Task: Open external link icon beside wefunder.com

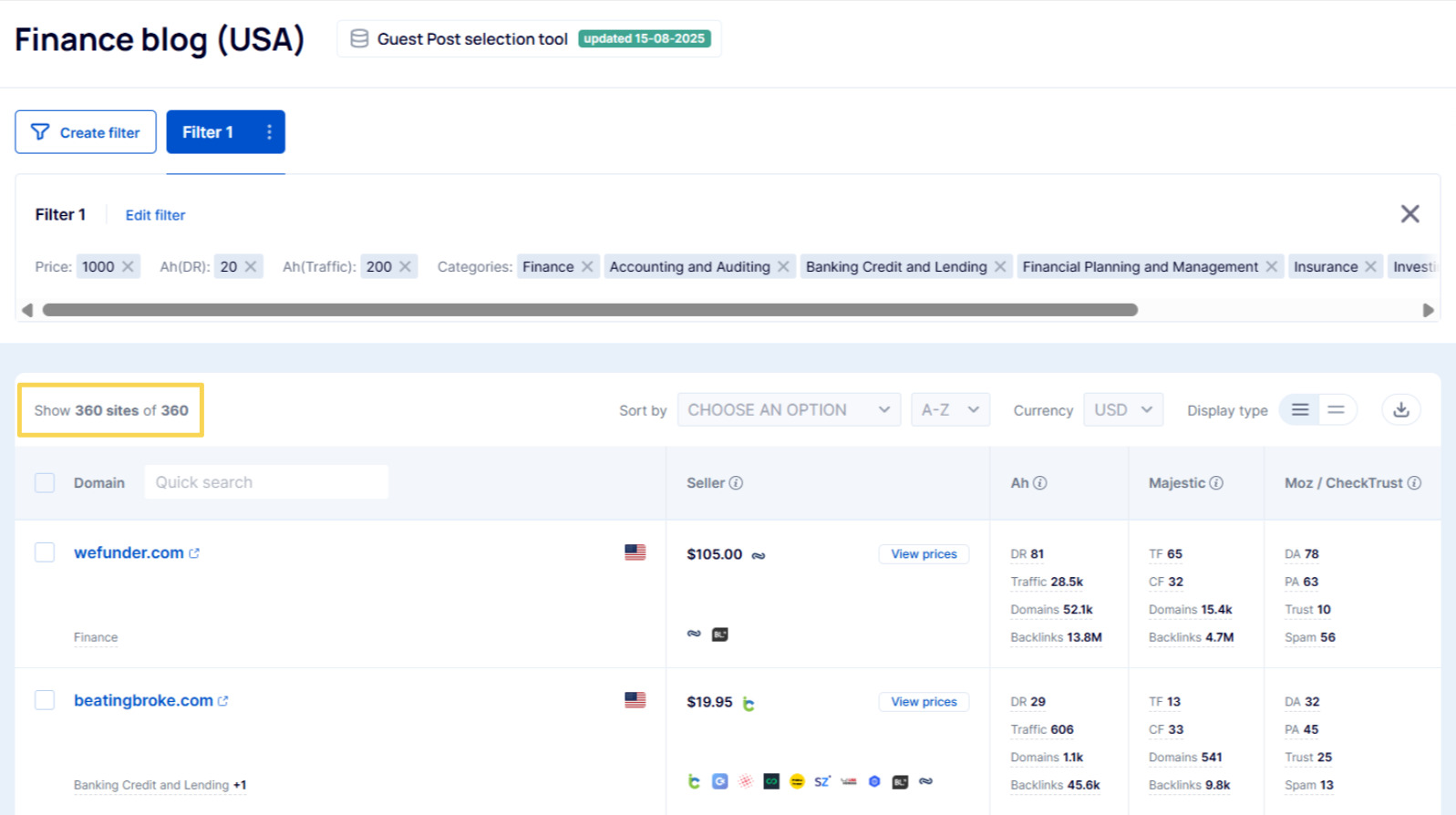Action: point(194,553)
